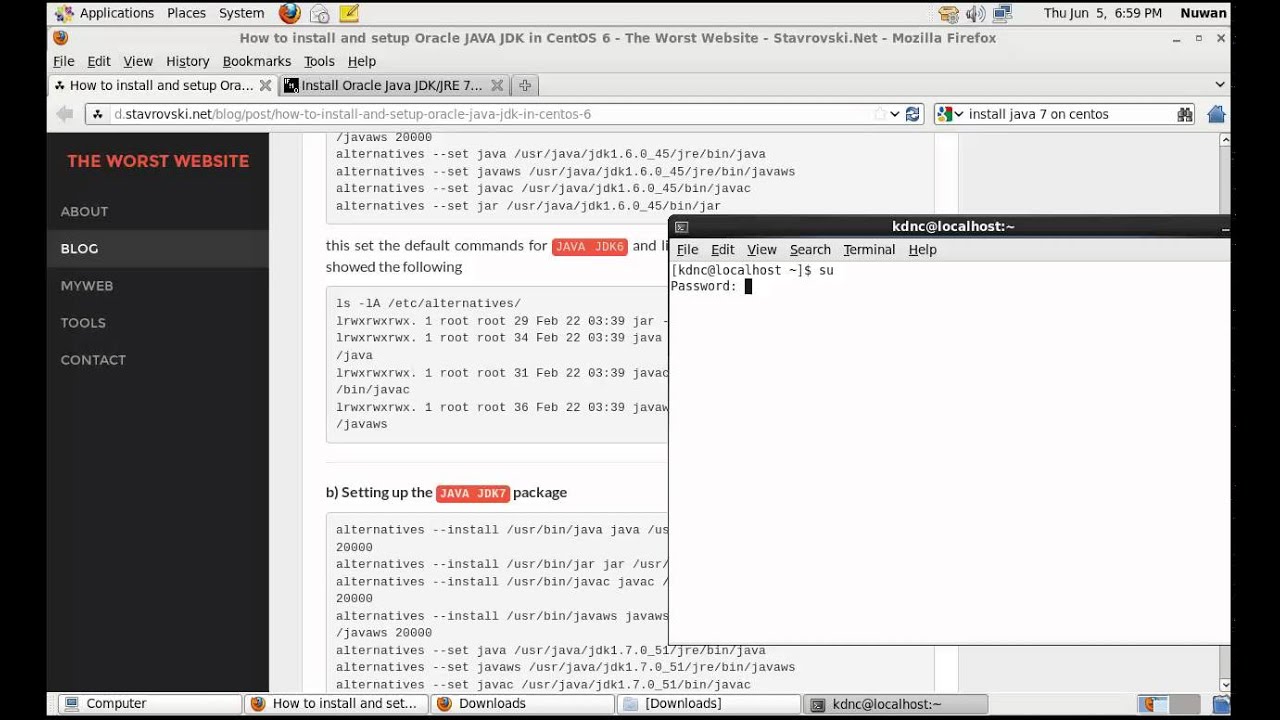Screen dimensions: 1280x720
Task: Click 'ls -lA /etc/alternatives/' code line
Action: (428, 303)
